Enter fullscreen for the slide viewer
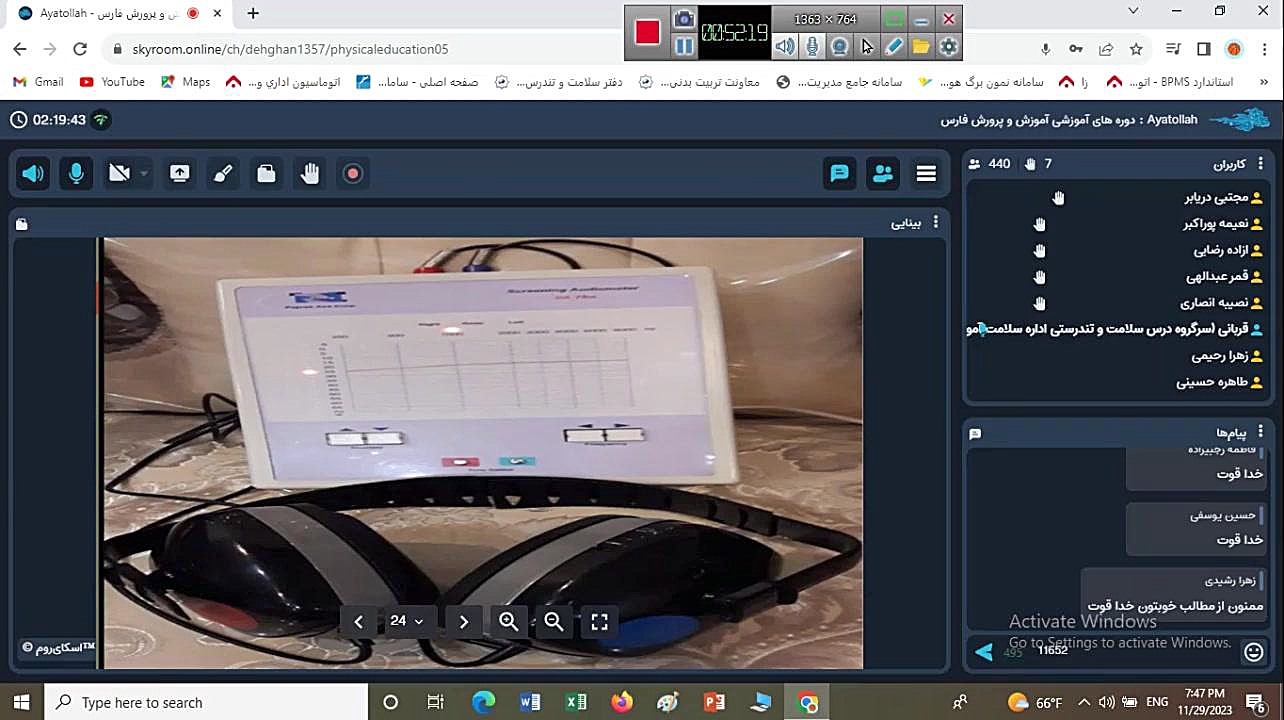Screen dimensions: 1284x720 (x=599, y=621)
